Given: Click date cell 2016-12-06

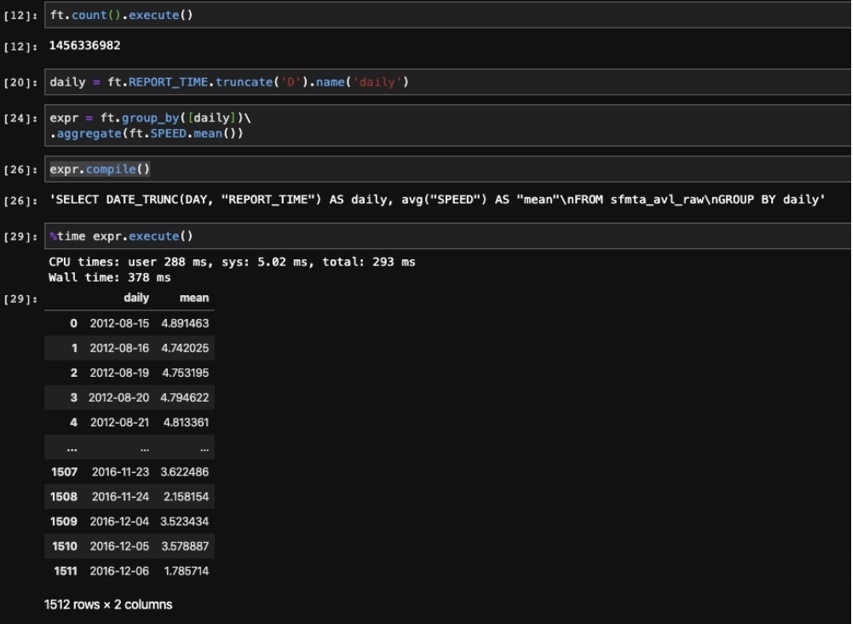Looking at the screenshot, I should (x=119, y=571).
